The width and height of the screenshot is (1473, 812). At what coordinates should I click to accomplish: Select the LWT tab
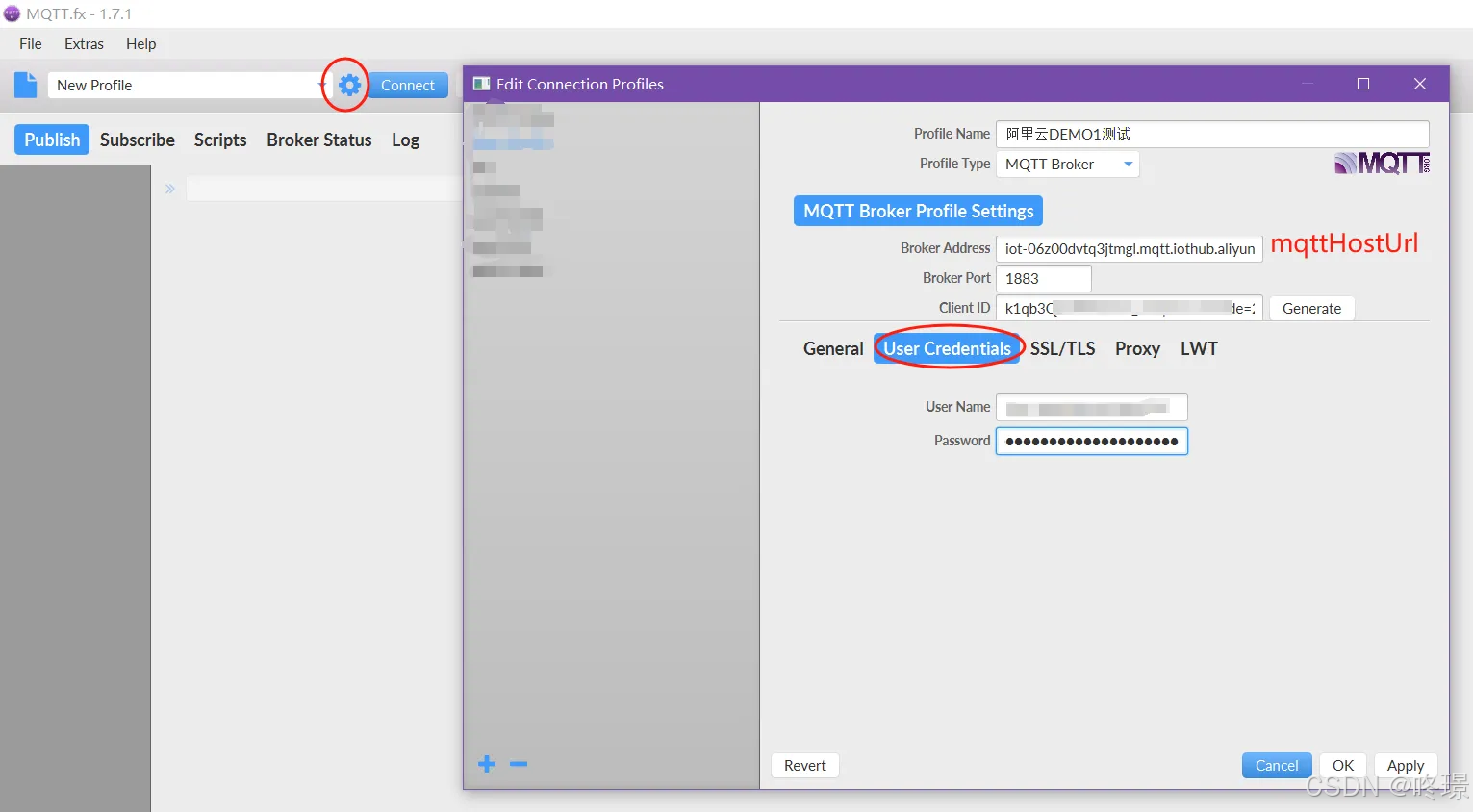tap(1199, 348)
